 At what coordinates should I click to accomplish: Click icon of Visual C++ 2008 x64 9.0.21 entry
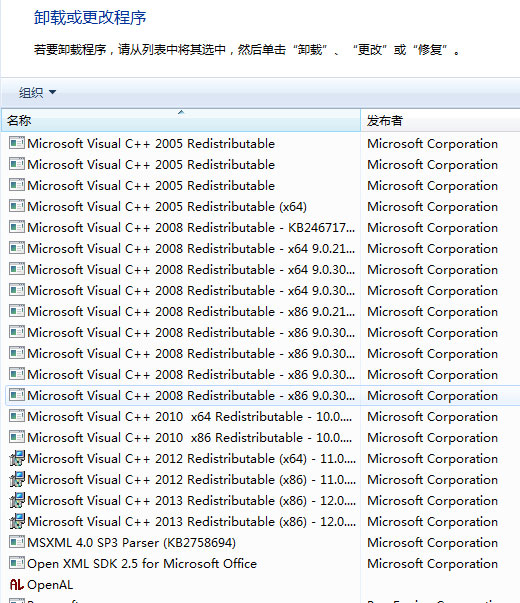pyautogui.click(x=17, y=248)
